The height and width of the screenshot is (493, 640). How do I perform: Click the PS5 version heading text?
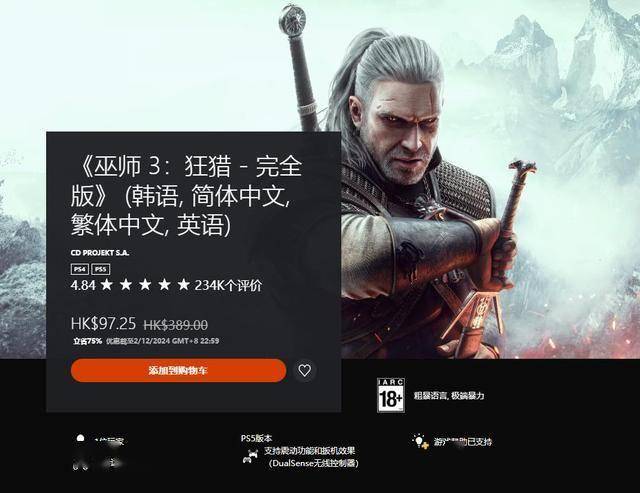256,438
